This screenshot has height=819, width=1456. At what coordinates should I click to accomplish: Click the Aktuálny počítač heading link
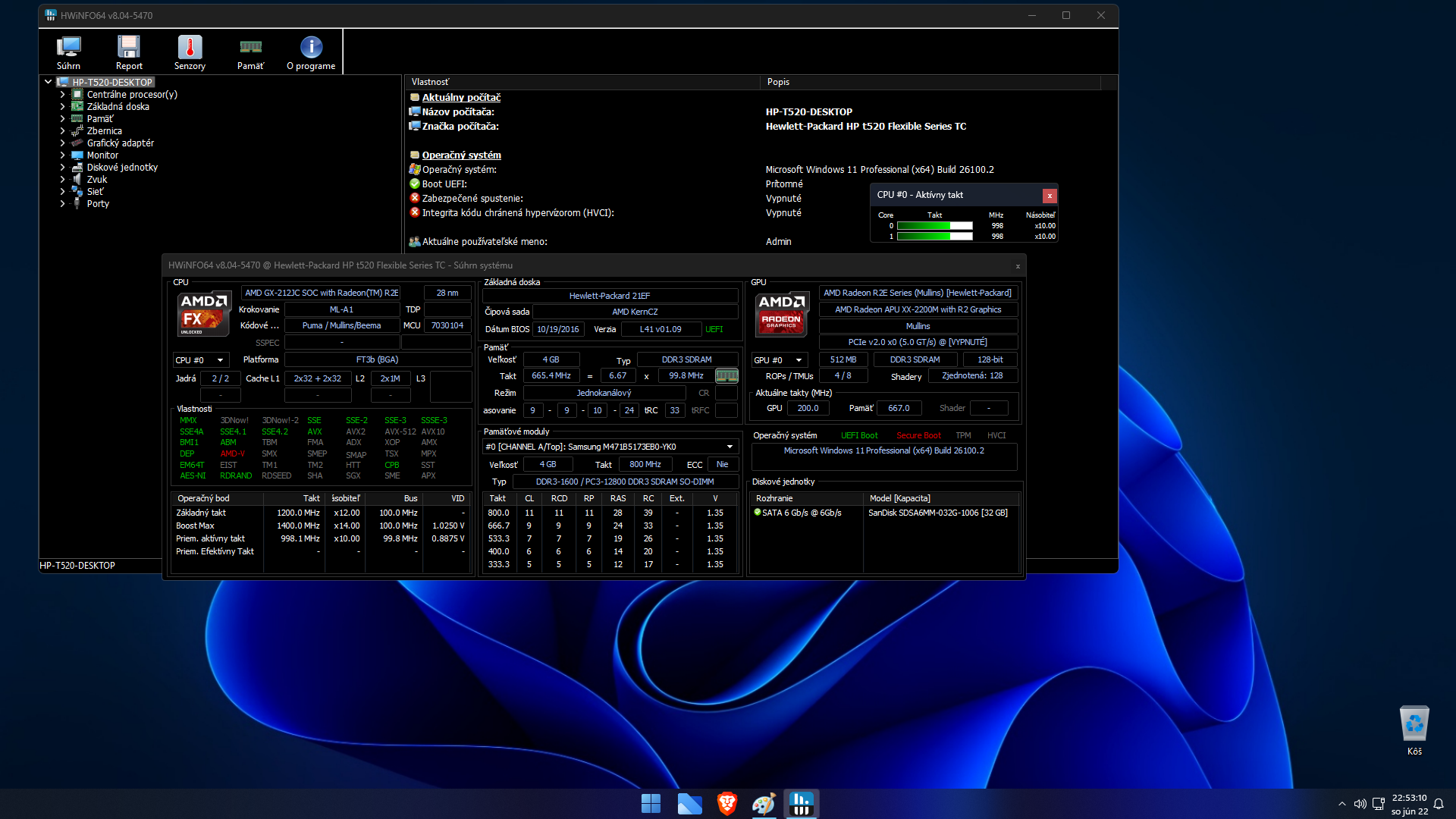[x=461, y=97]
